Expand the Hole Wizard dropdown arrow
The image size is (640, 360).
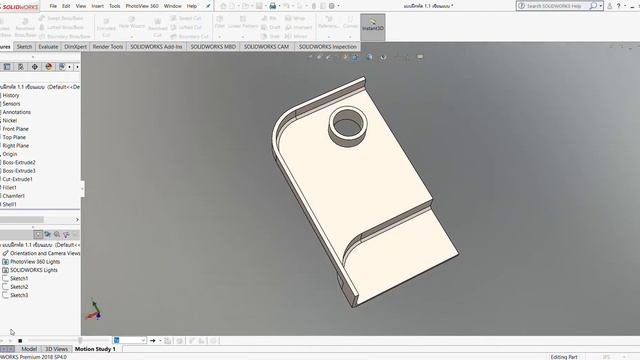[131, 37]
